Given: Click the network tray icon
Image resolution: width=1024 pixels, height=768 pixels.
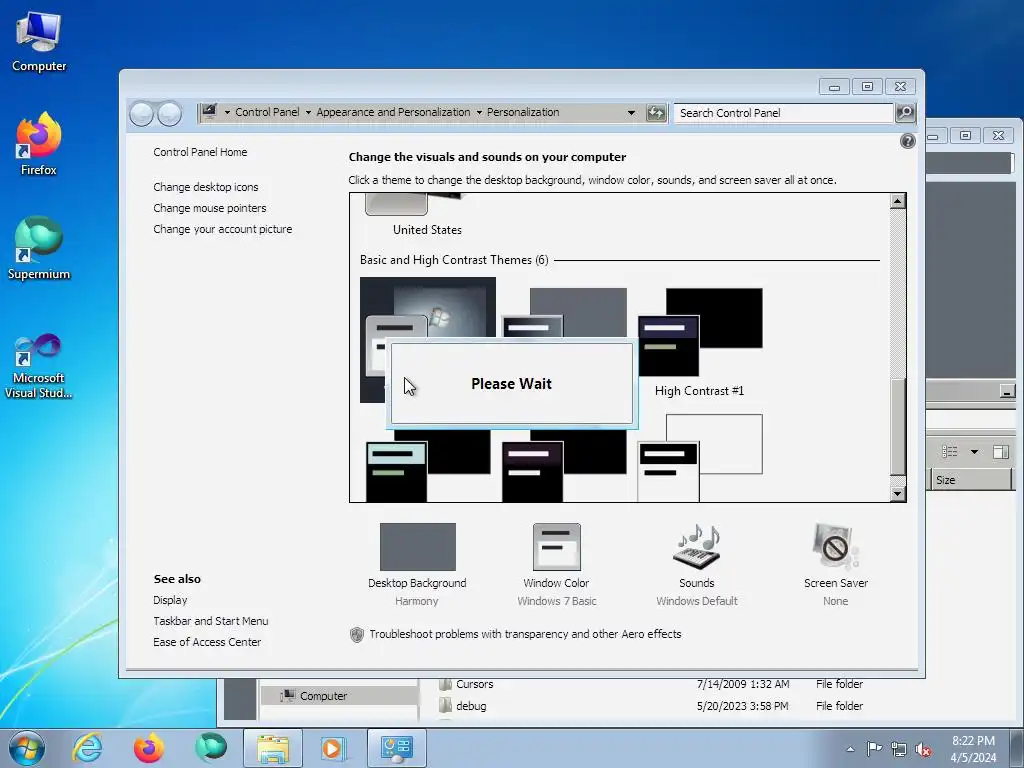Looking at the screenshot, I should click(899, 749).
